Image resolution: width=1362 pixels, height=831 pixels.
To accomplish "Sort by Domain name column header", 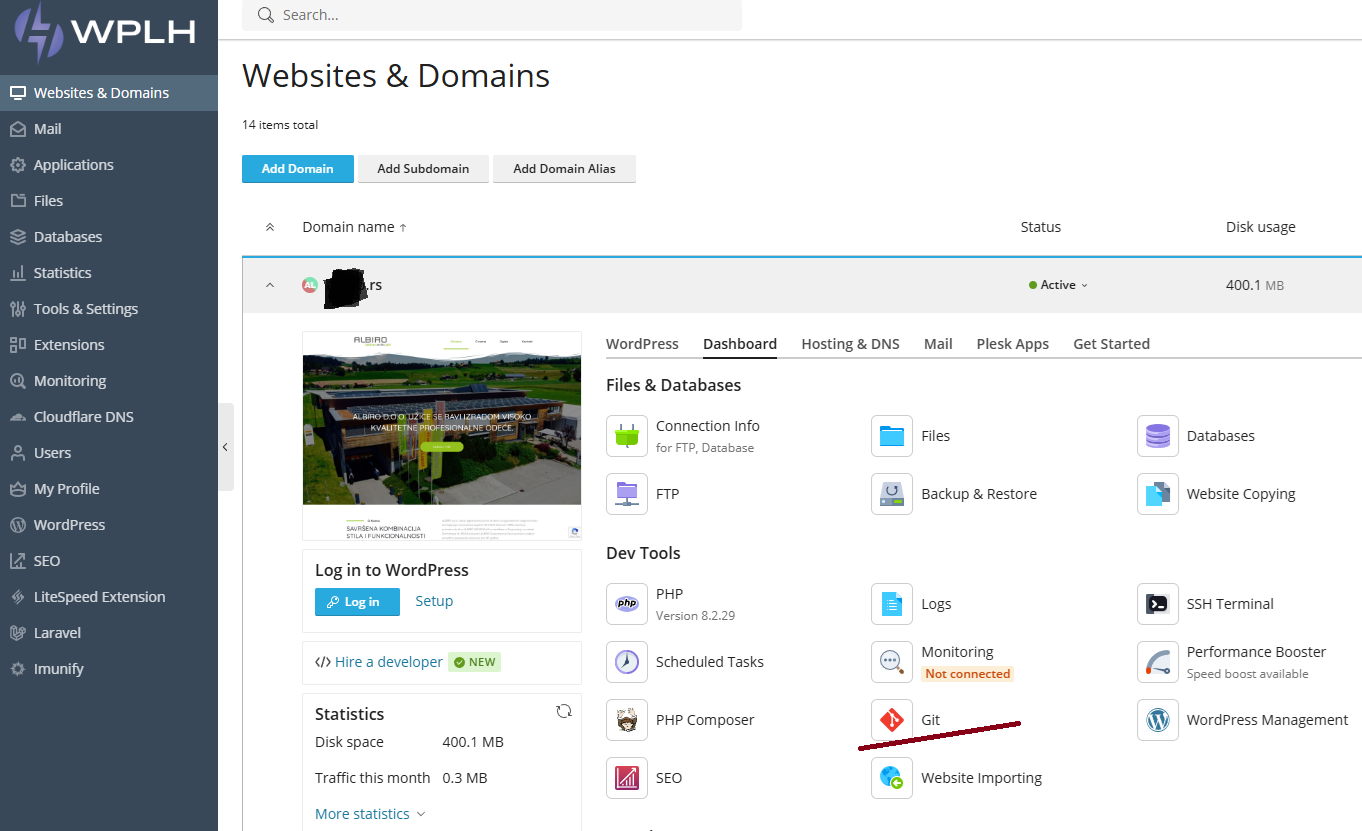I will 354,227.
